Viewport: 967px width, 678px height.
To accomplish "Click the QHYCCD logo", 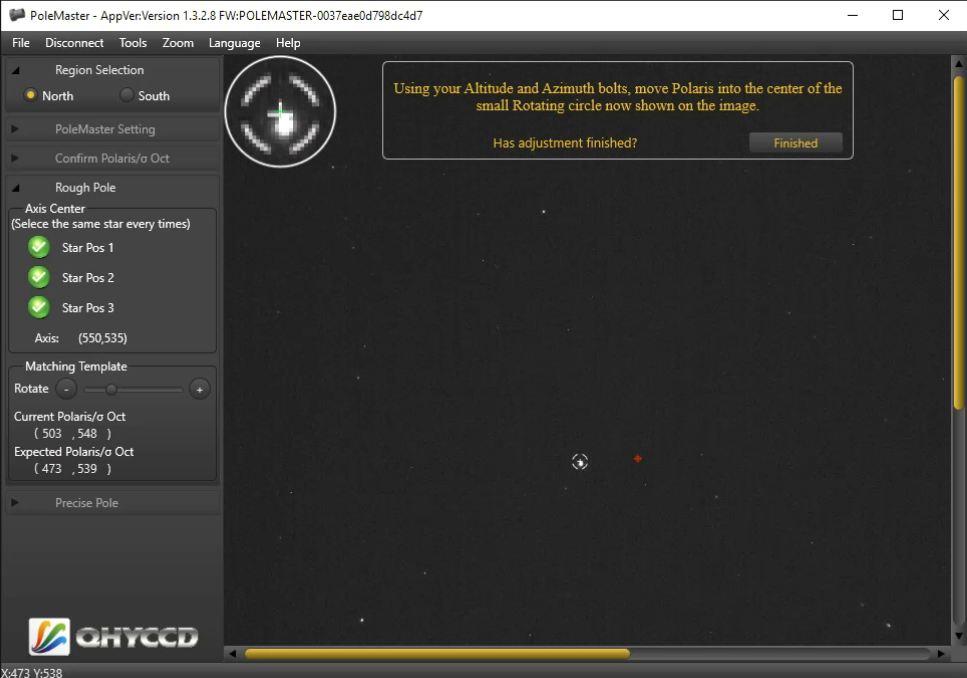I will [x=113, y=636].
